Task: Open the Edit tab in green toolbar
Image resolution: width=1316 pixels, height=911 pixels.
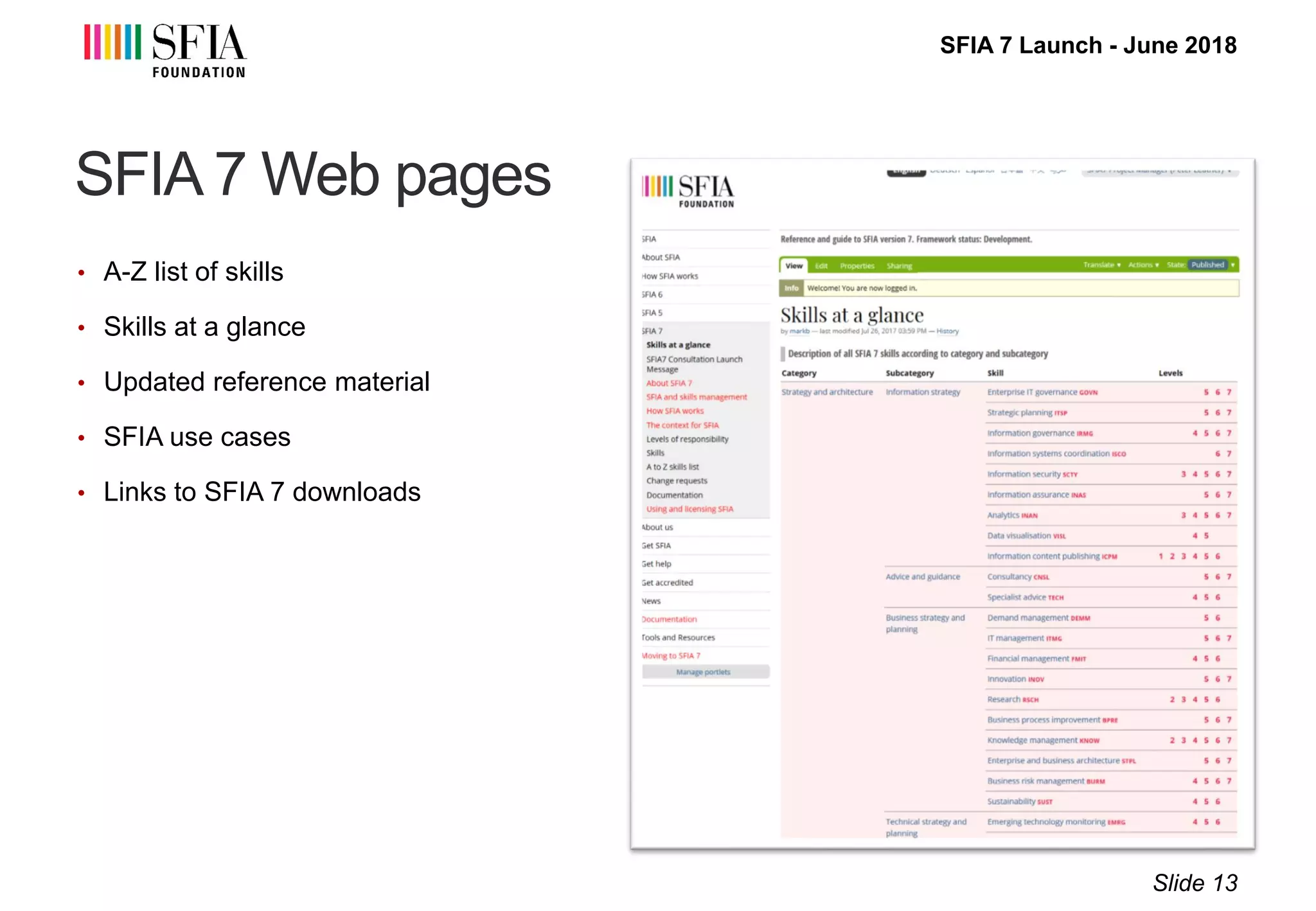Action: point(821,266)
